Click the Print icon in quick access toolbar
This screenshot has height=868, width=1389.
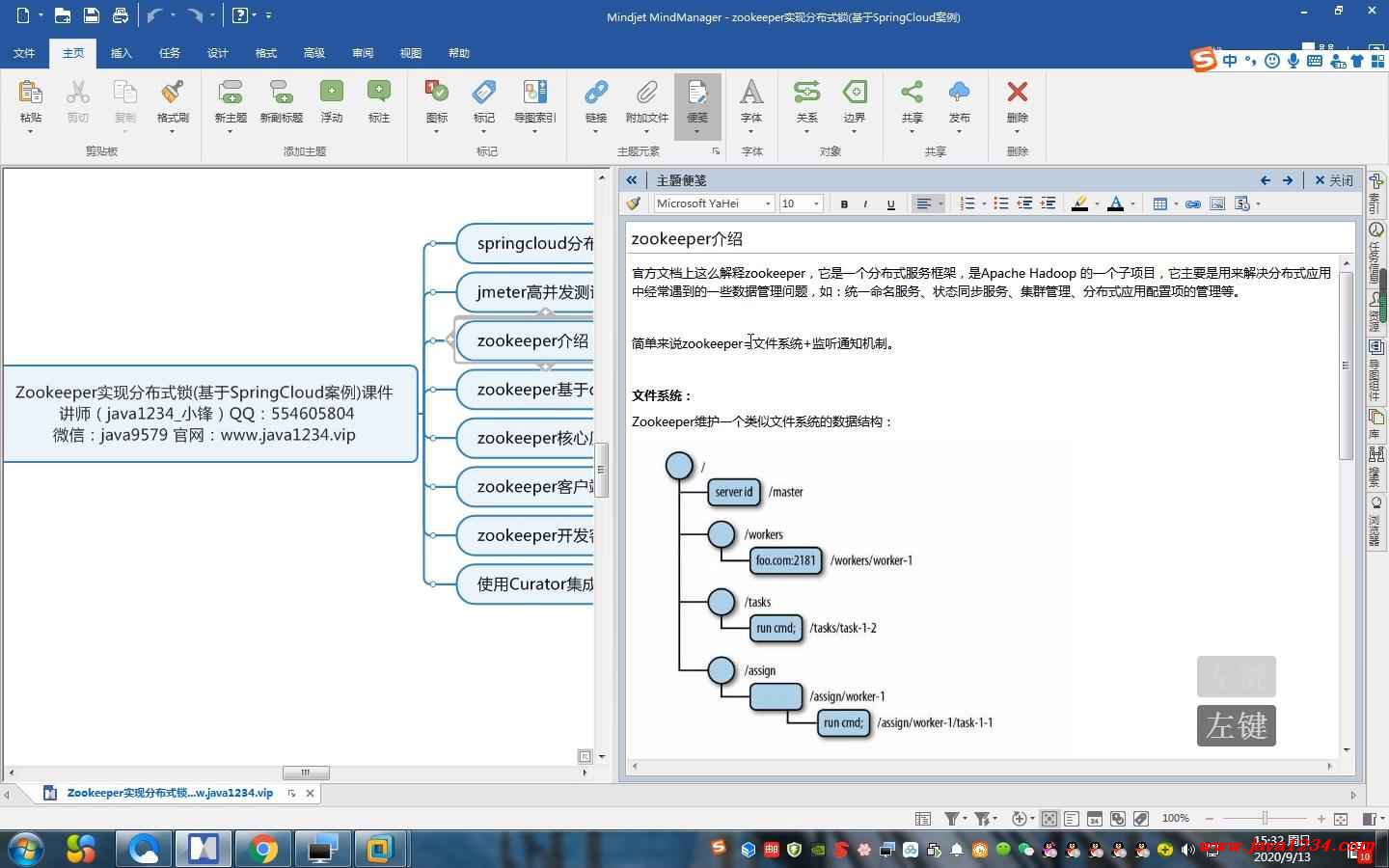120,15
